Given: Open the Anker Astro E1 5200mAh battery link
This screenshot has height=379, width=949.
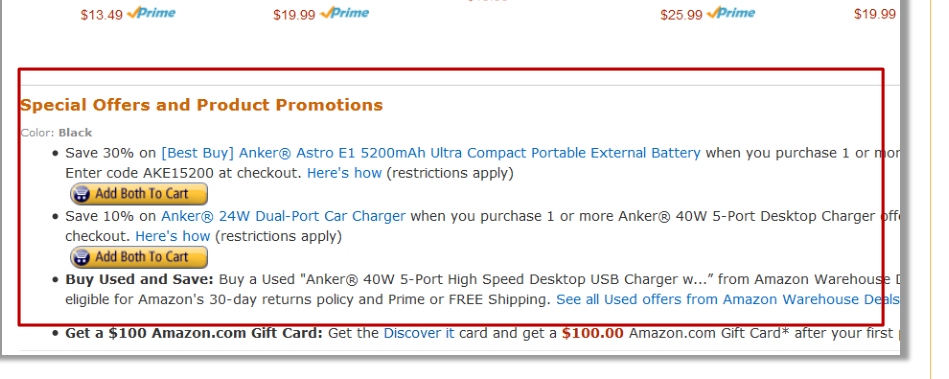Looking at the screenshot, I should click(430, 153).
